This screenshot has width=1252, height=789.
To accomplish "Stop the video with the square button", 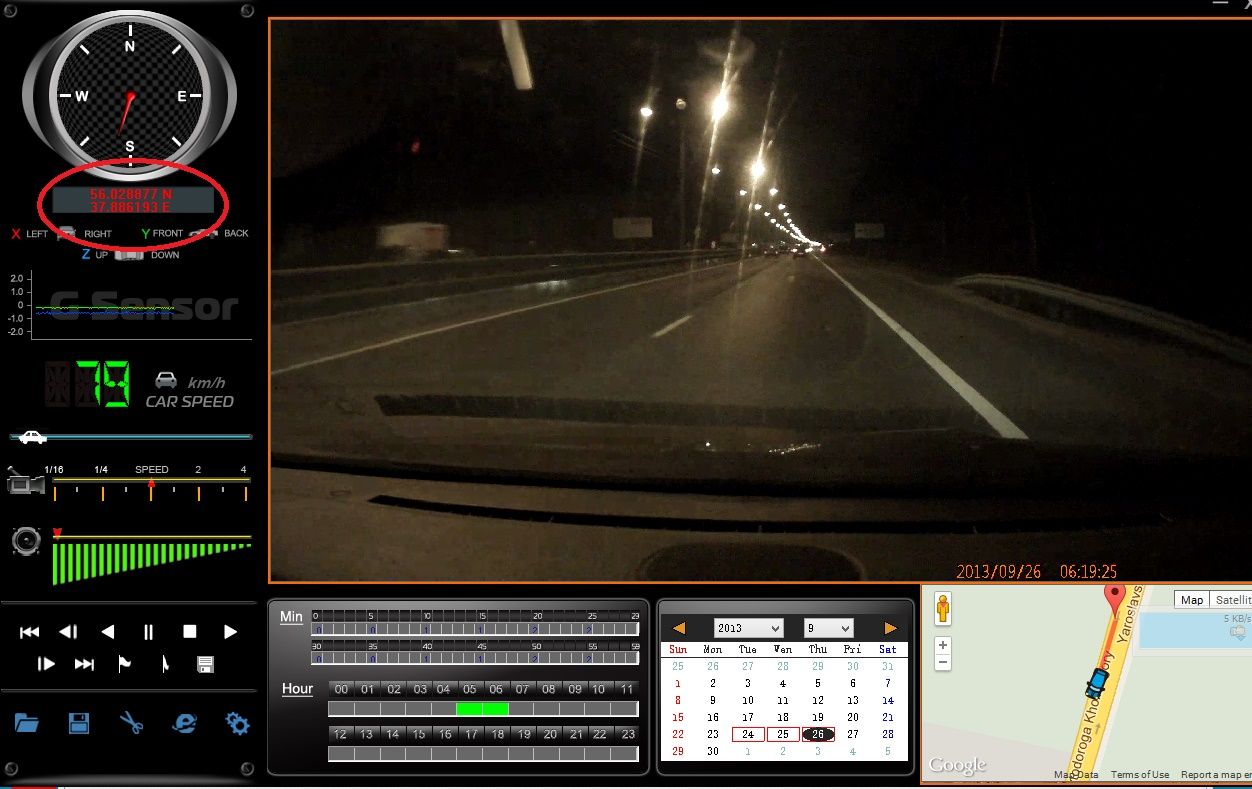I will 189,632.
